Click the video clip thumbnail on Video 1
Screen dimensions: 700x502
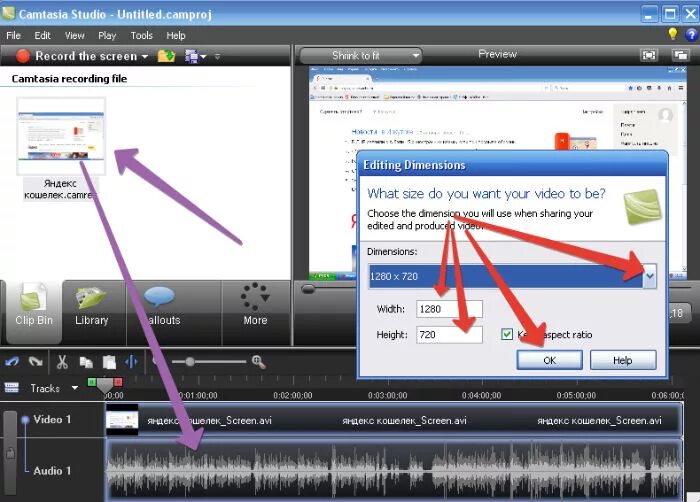(x=122, y=419)
